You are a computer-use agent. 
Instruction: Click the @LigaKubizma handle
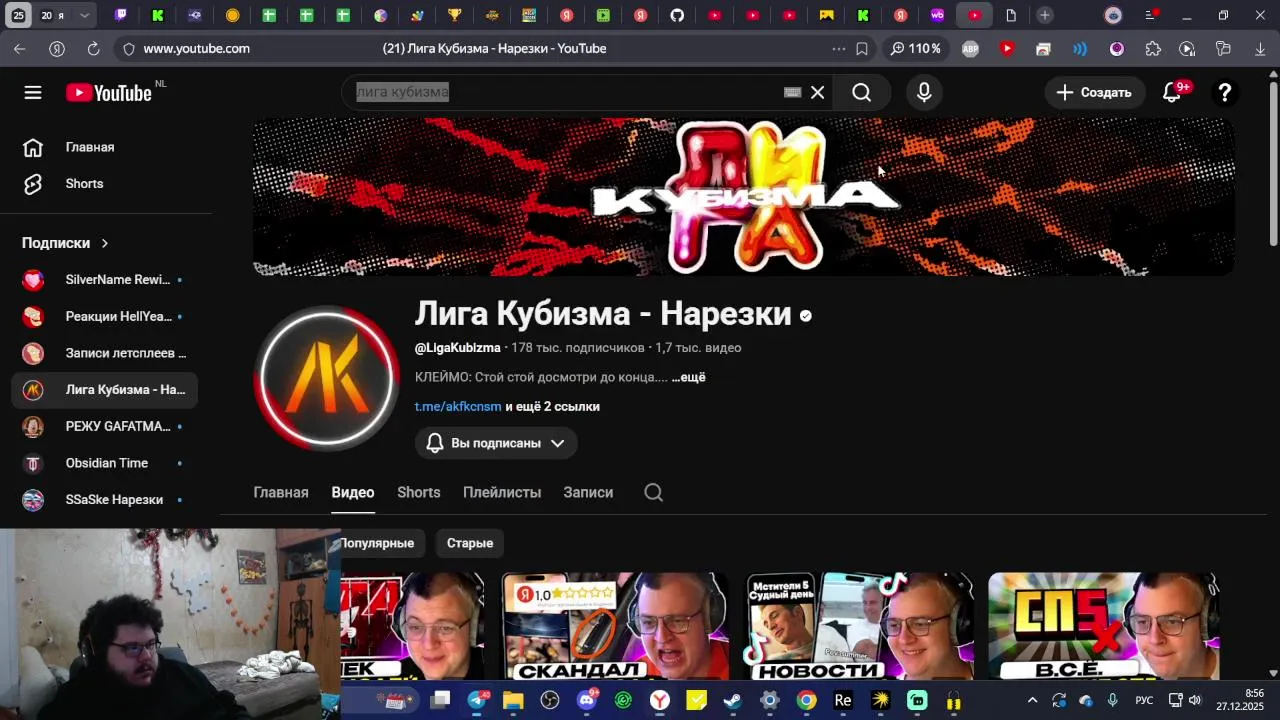(458, 348)
